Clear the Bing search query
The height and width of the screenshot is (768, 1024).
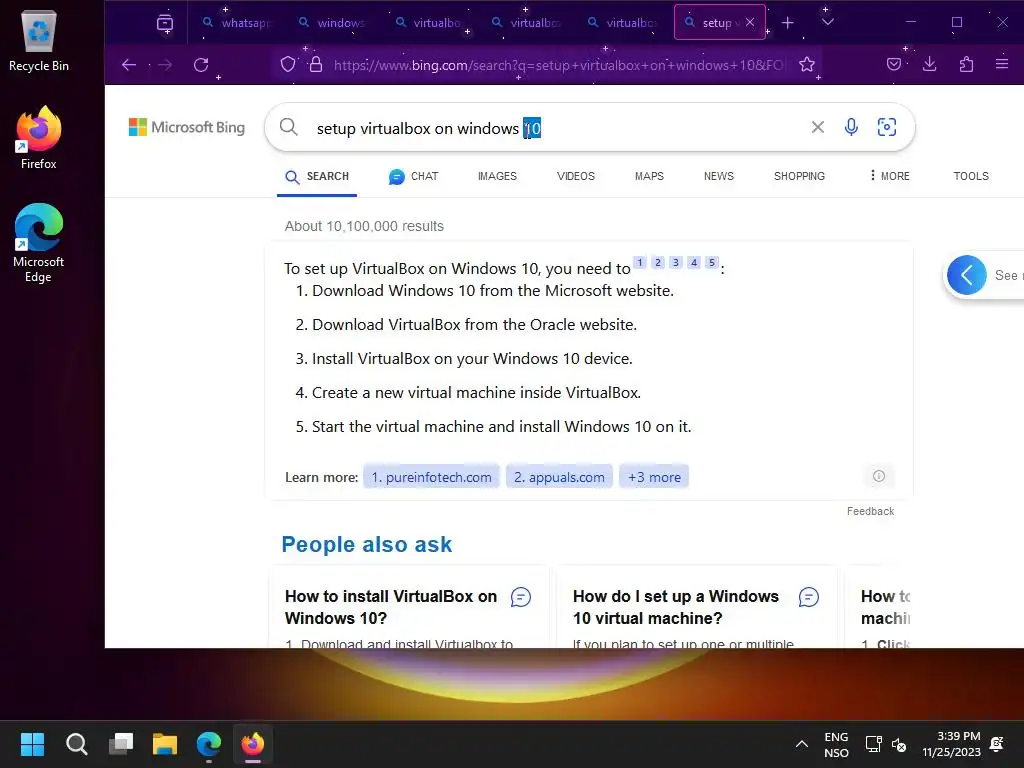coord(818,127)
